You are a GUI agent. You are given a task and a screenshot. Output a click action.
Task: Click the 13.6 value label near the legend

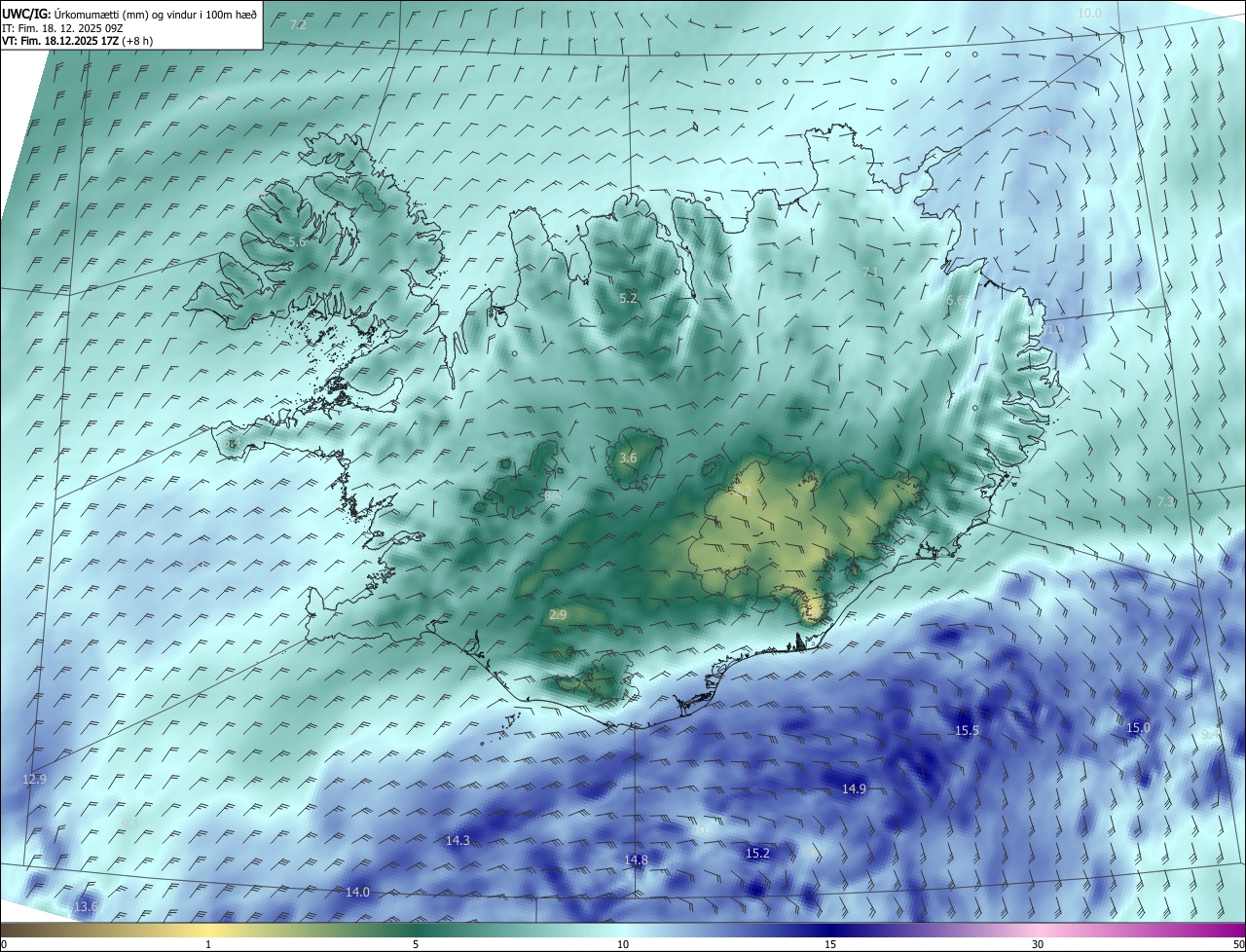(x=87, y=906)
